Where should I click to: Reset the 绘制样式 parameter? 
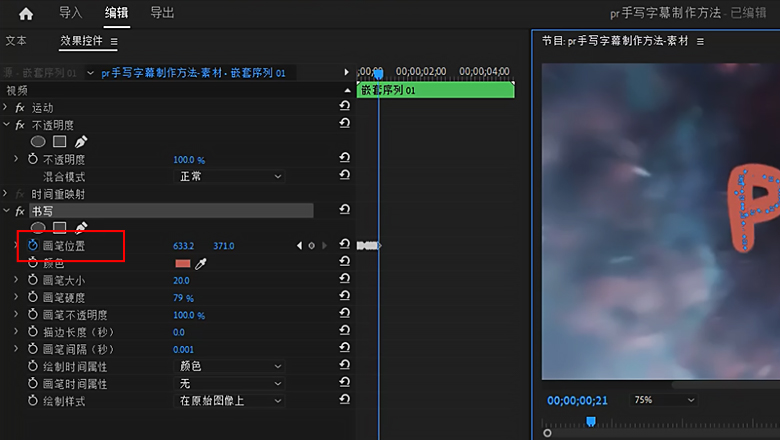(x=344, y=399)
